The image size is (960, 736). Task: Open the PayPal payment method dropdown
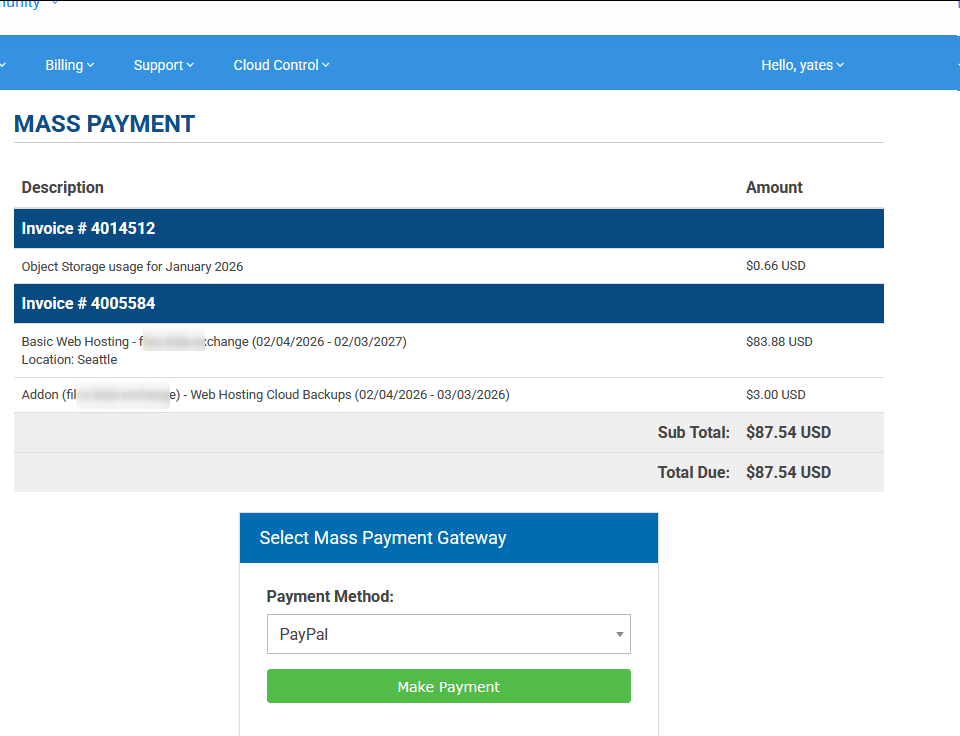coord(448,634)
